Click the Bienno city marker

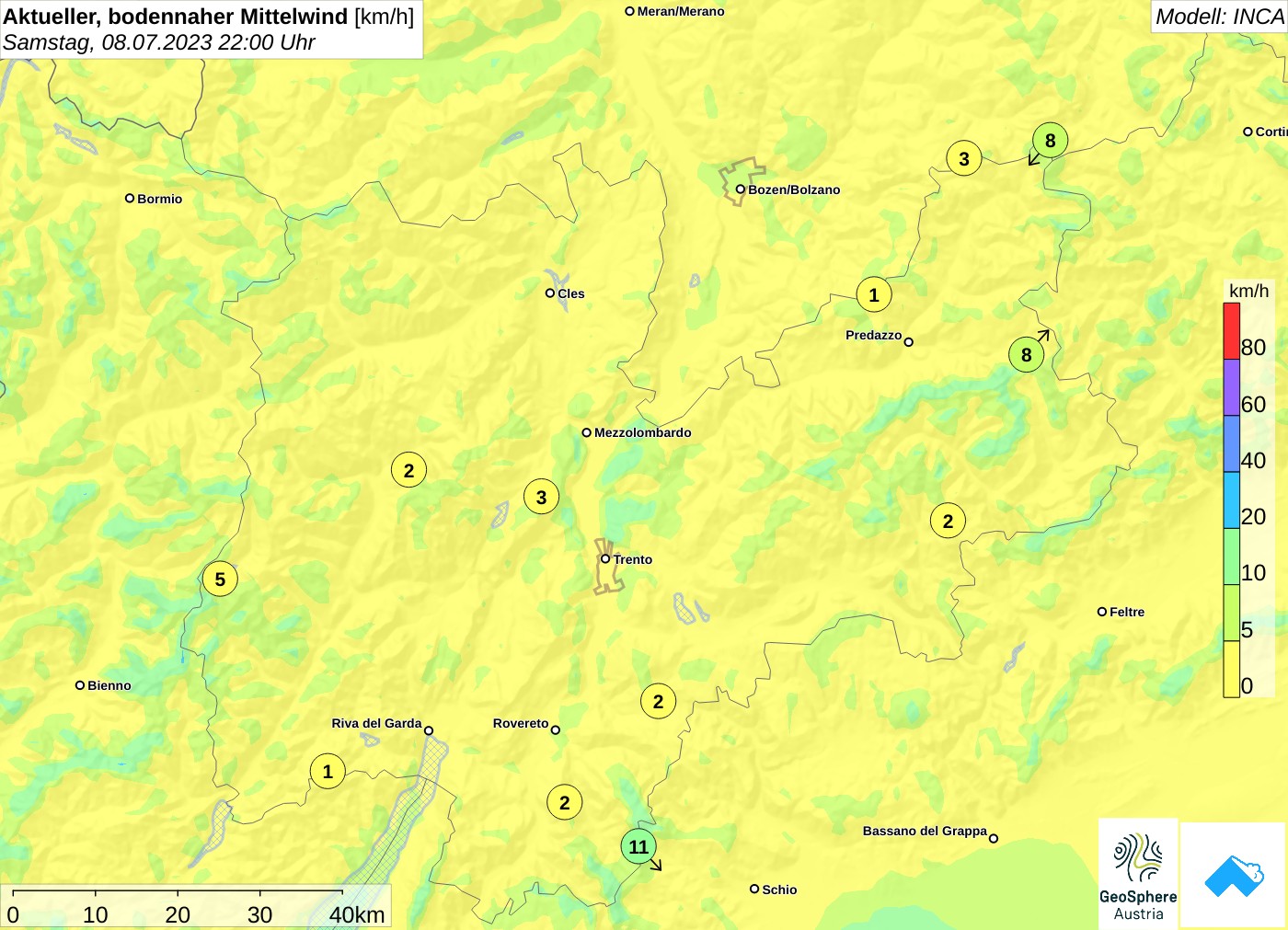pos(80,684)
